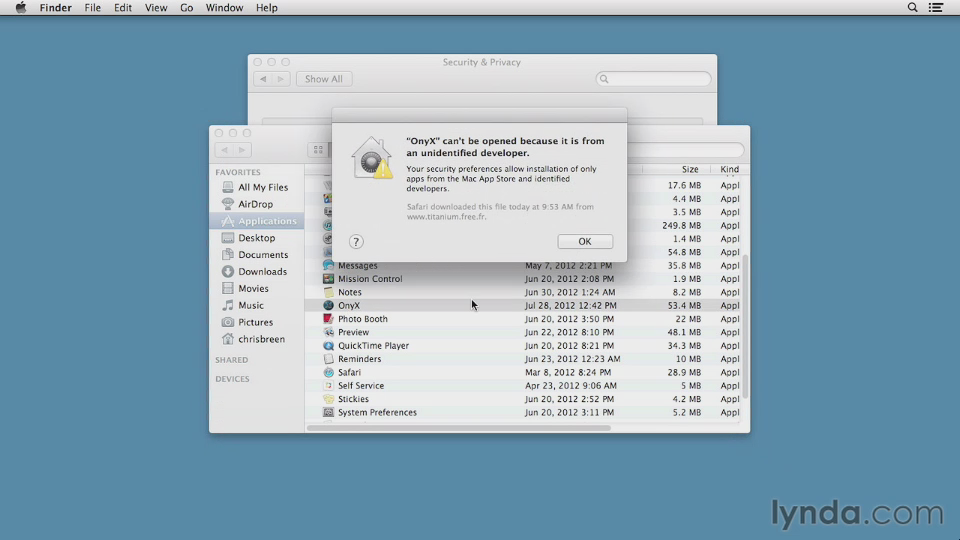Open the Go menu
Image resolution: width=960 pixels, height=540 pixels.
click(x=186, y=7)
